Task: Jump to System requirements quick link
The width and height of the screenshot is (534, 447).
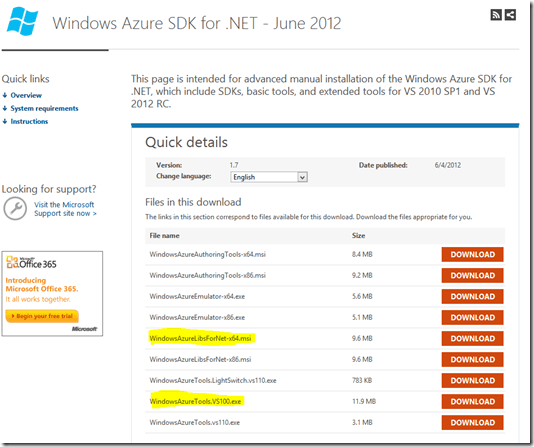Action: pyautogui.click(x=44, y=108)
